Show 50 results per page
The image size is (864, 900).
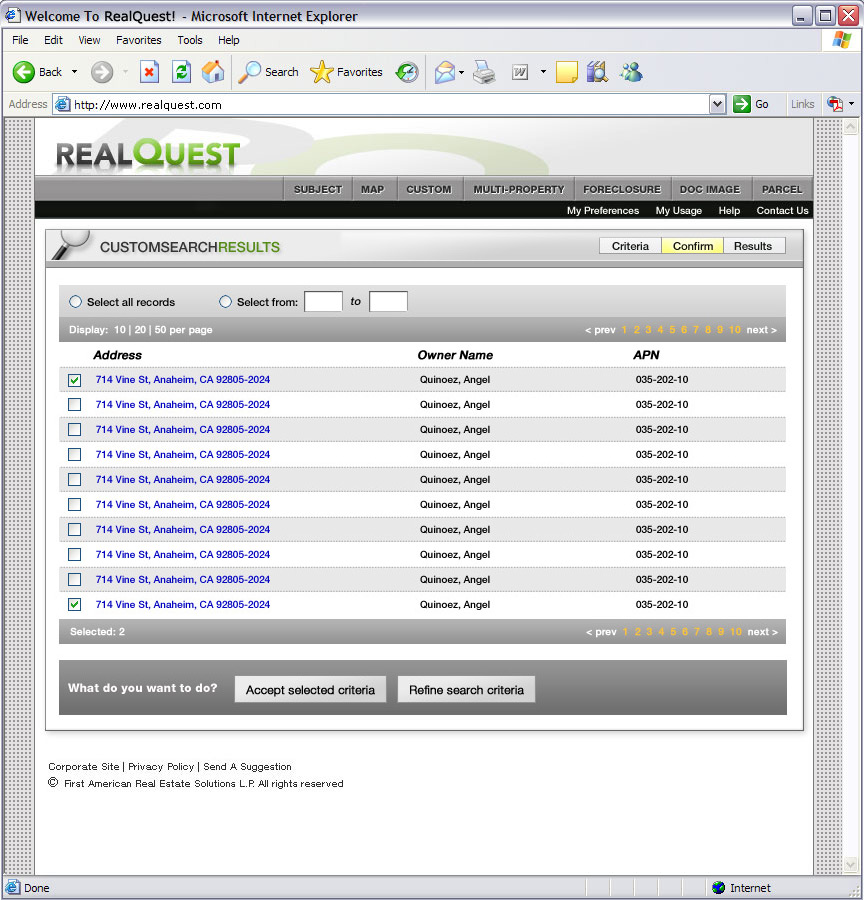pyautogui.click(x=160, y=330)
